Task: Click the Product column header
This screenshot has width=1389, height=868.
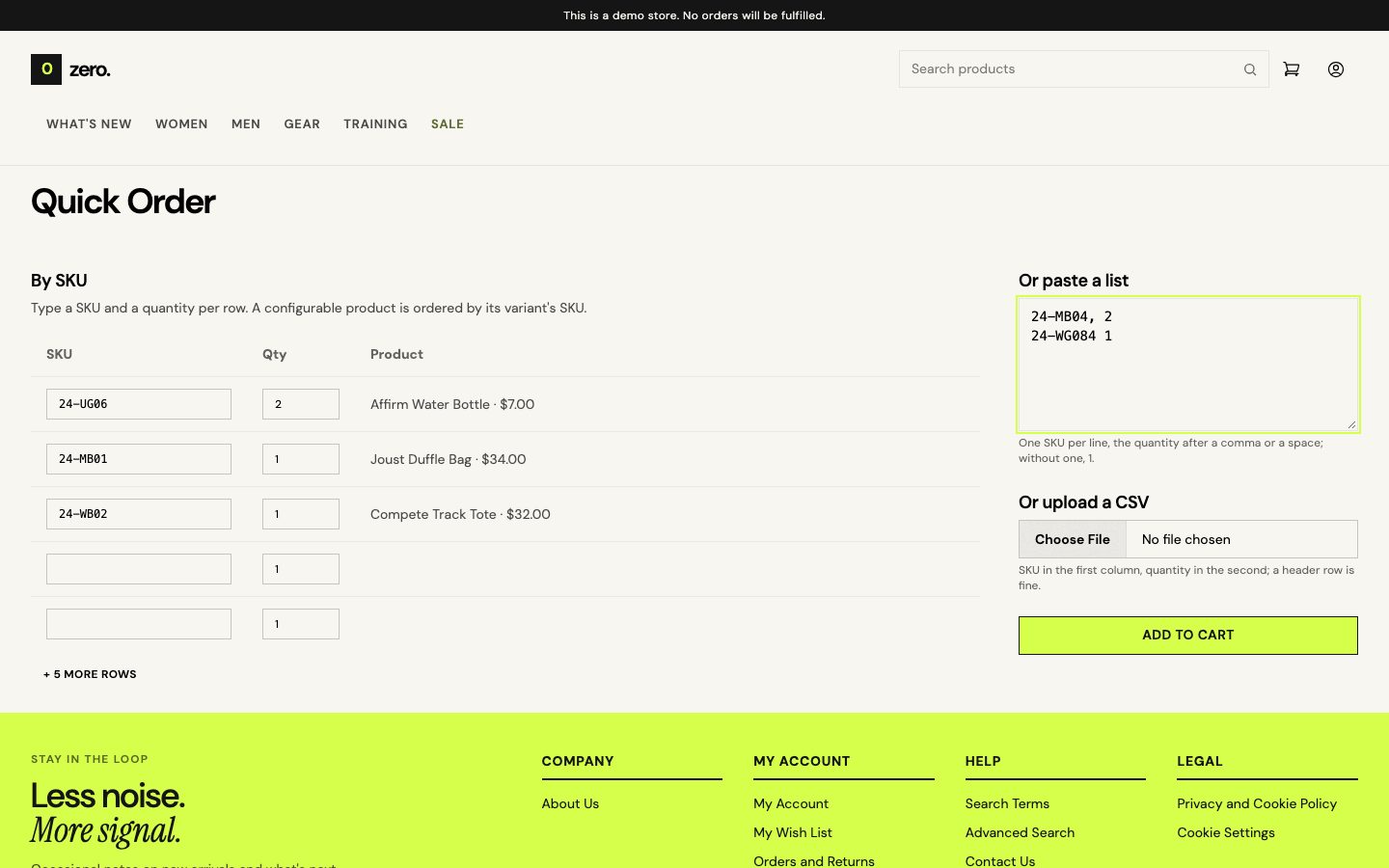Action: pyautogui.click(x=396, y=354)
